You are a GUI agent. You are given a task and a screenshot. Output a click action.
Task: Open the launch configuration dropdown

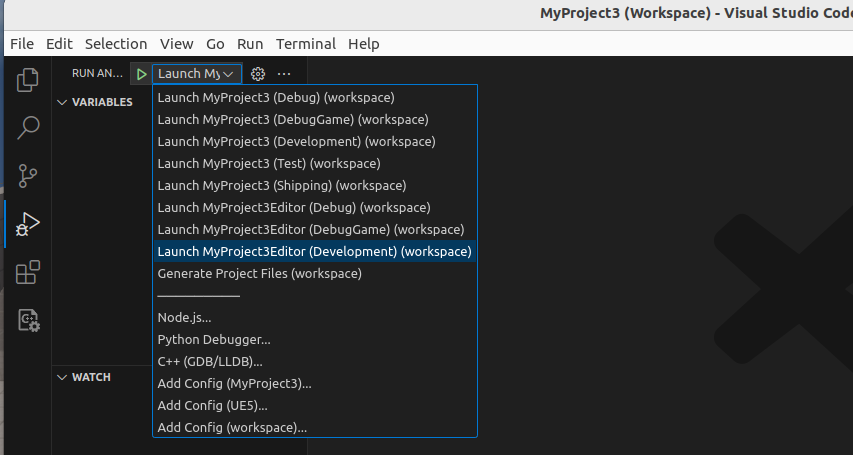tap(197, 74)
